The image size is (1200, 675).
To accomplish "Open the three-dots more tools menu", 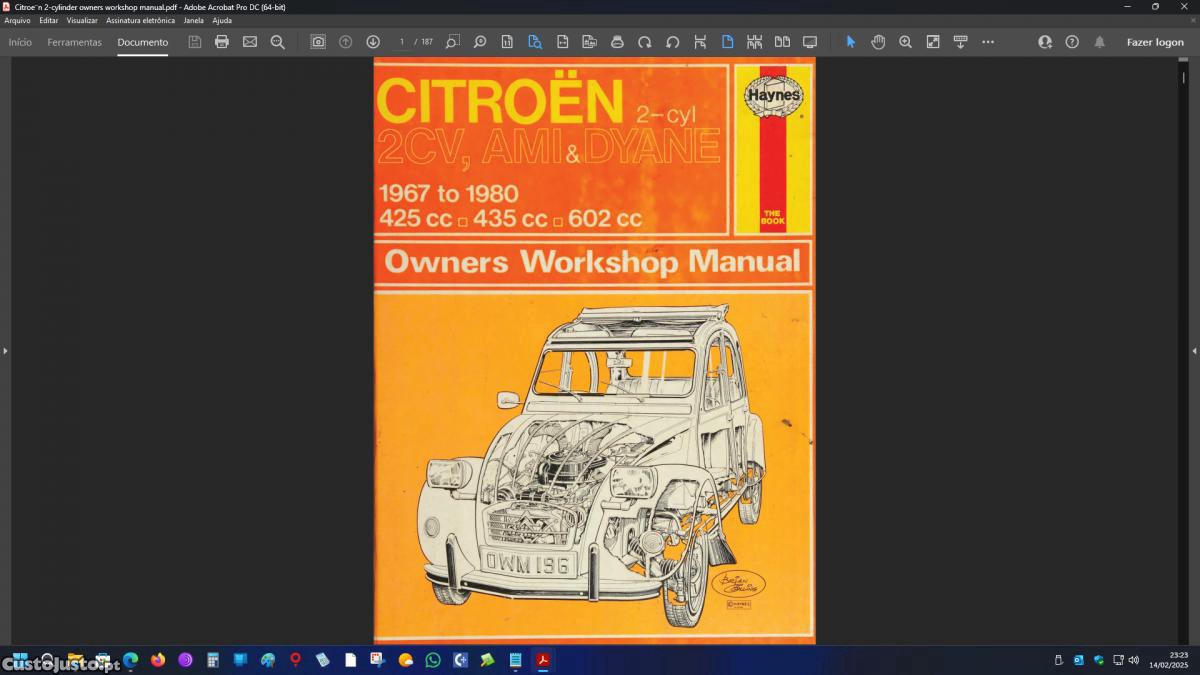I will 988,42.
